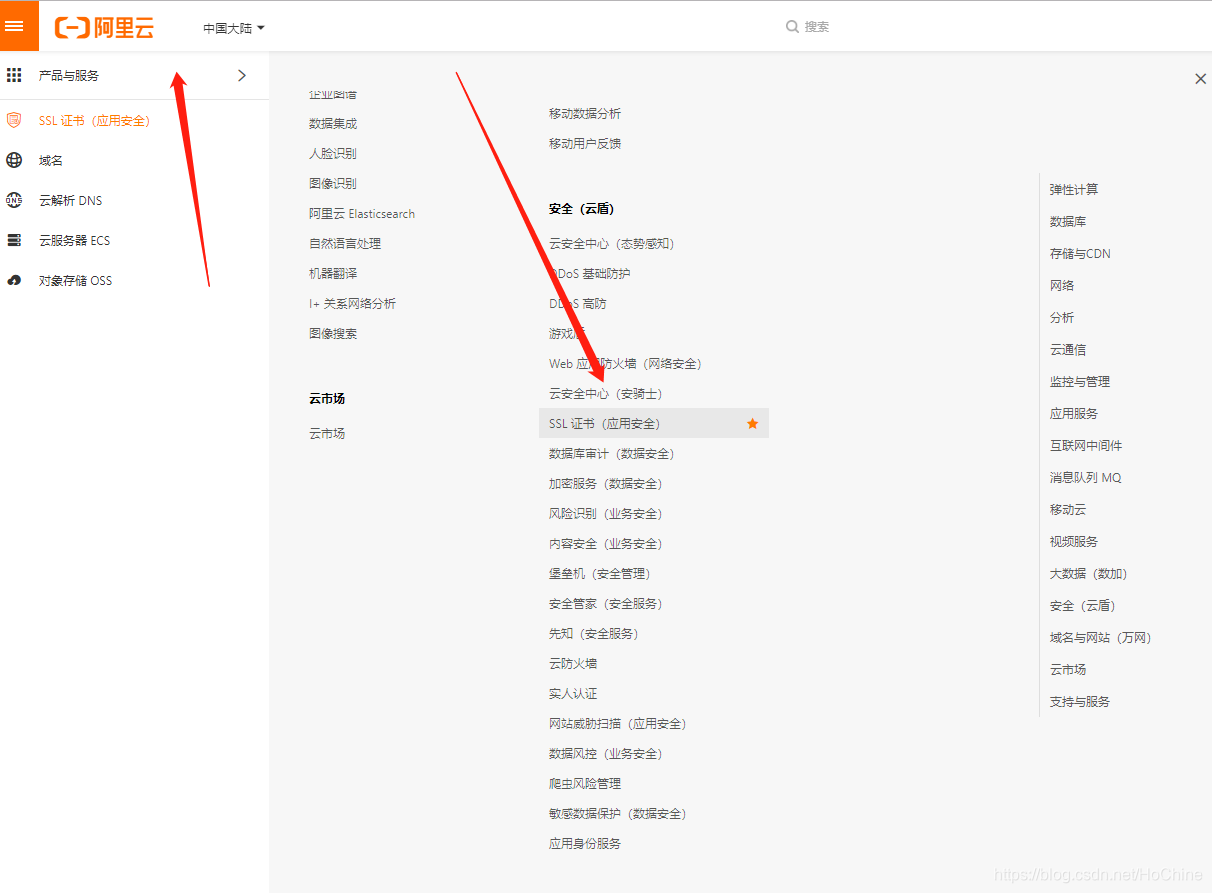The width and height of the screenshot is (1212, 893).
Task: Open 移动数据分析 link
Action: tap(585, 114)
